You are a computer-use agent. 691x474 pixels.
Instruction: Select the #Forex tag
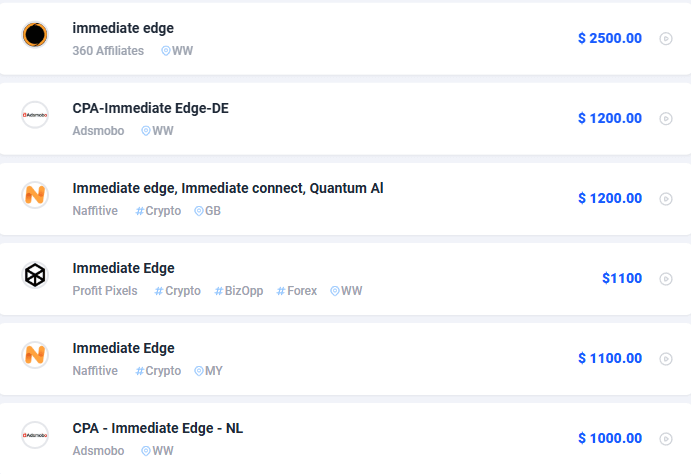click(297, 291)
